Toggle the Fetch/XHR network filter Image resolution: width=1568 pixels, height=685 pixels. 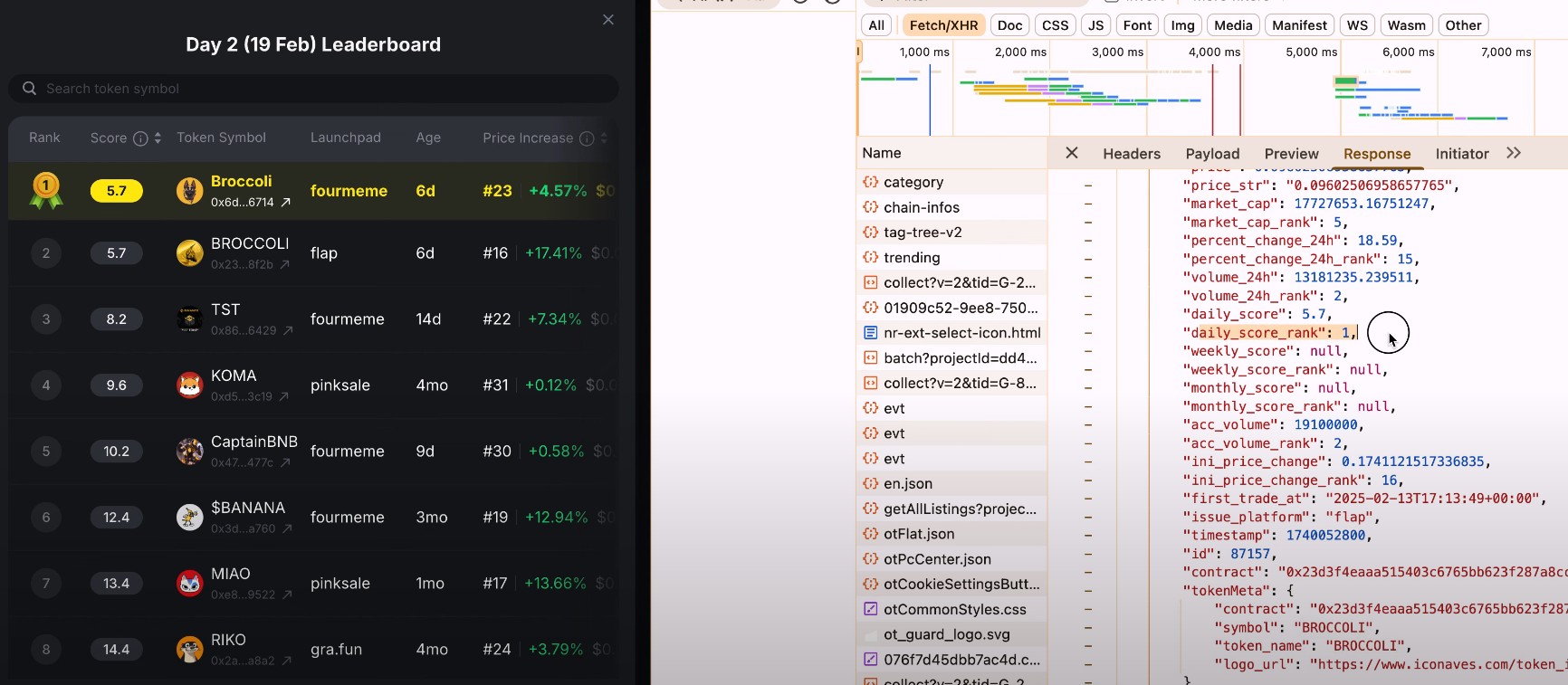(943, 25)
